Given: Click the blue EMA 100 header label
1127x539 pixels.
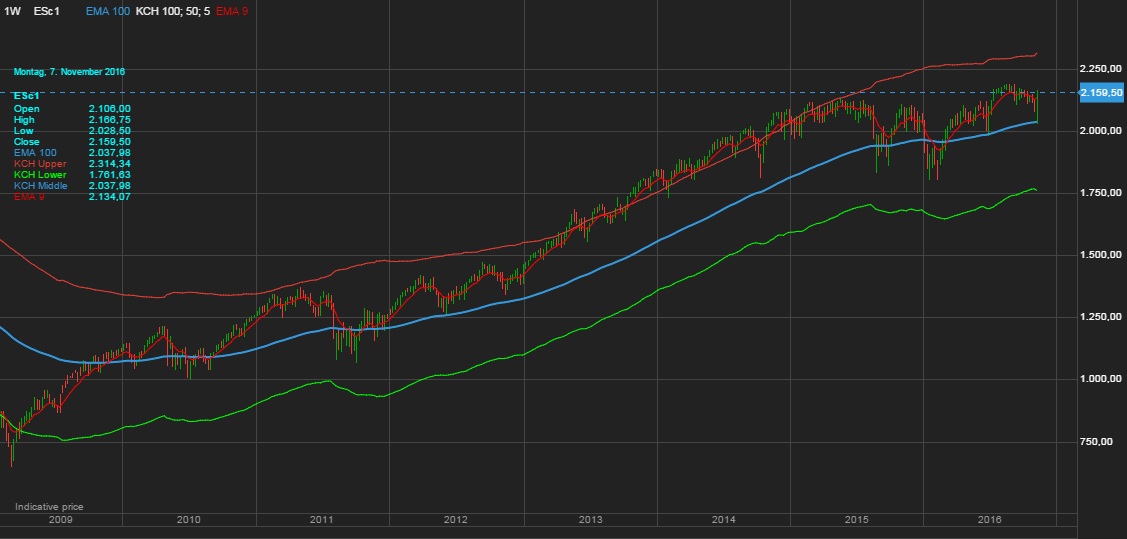Looking at the screenshot, I should (108, 10).
